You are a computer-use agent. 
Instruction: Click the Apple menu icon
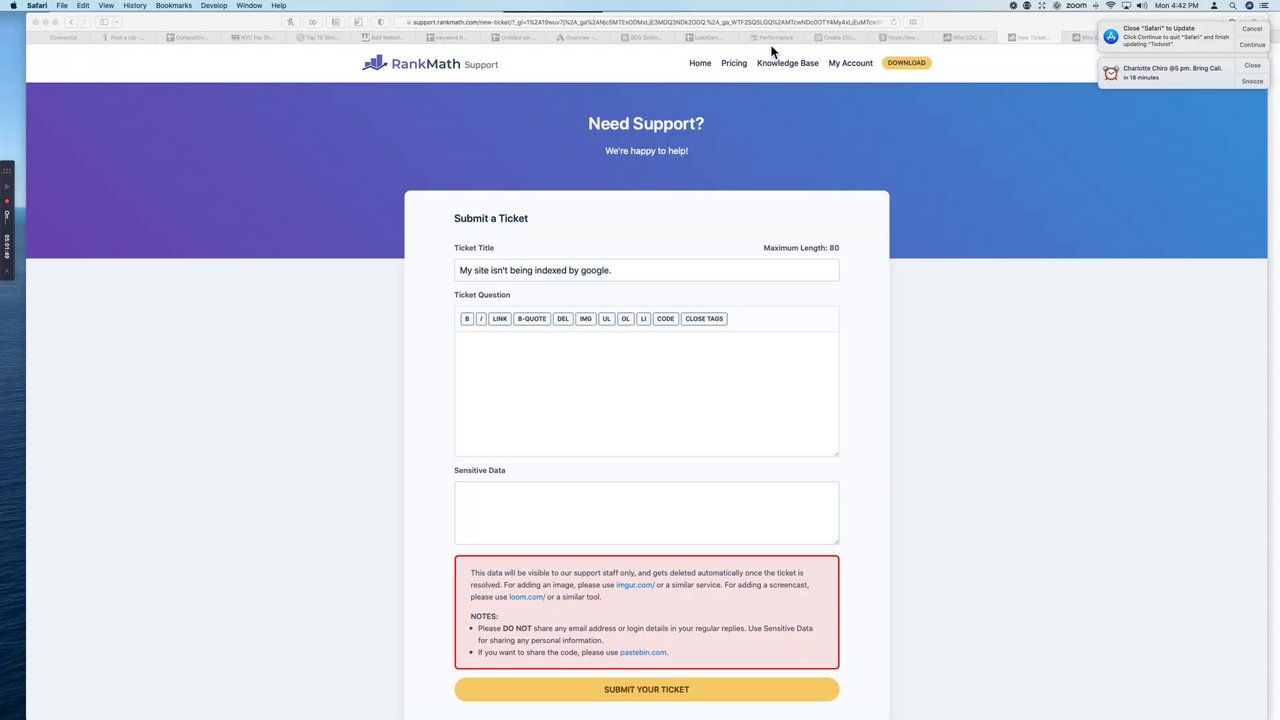(x=13, y=6)
